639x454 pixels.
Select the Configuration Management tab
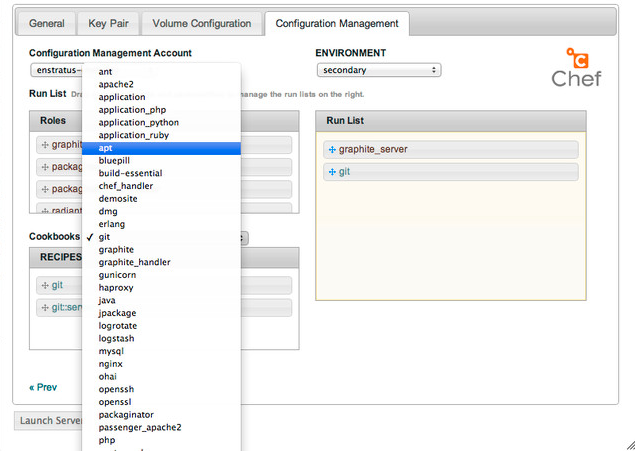(x=336, y=23)
